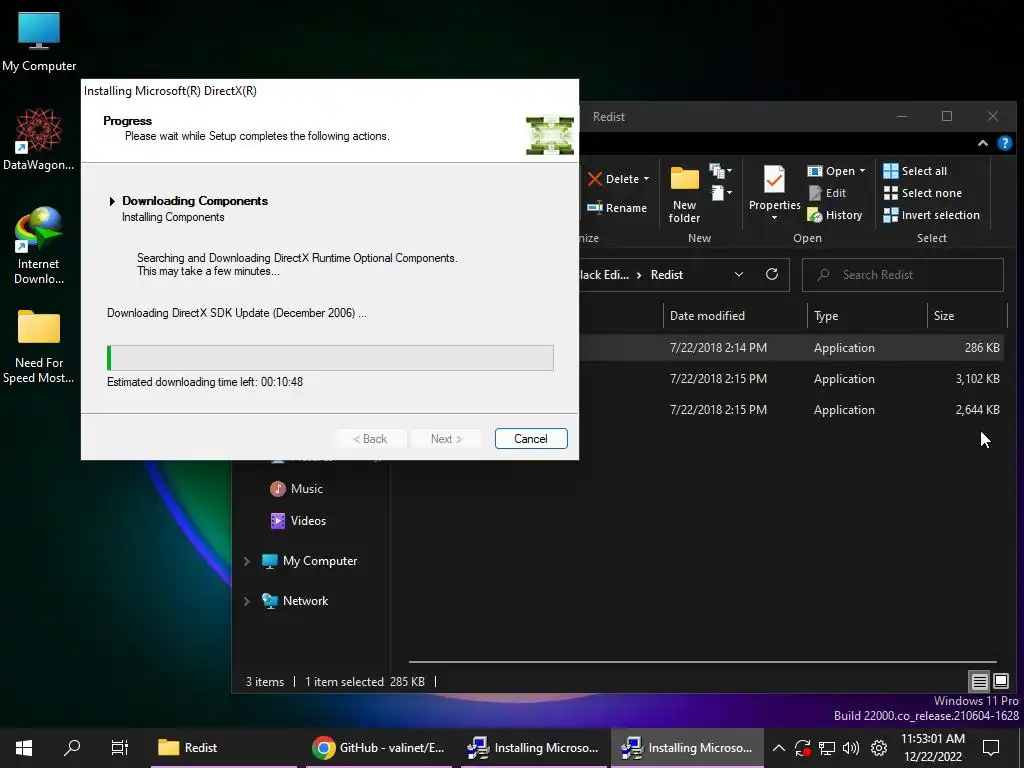This screenshot has height=768, width=1024.
Task: Click Select all in ribbon
Action: pos(915,171)
